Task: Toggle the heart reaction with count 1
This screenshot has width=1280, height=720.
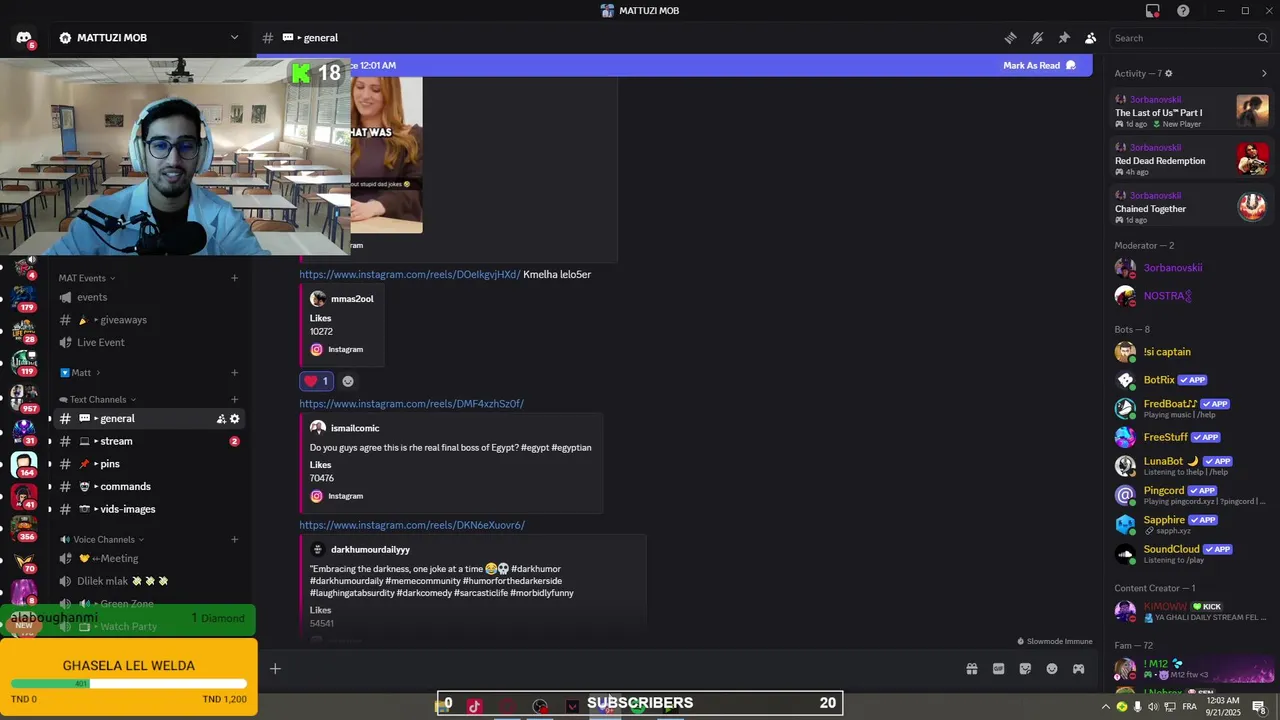Action: 316,381
